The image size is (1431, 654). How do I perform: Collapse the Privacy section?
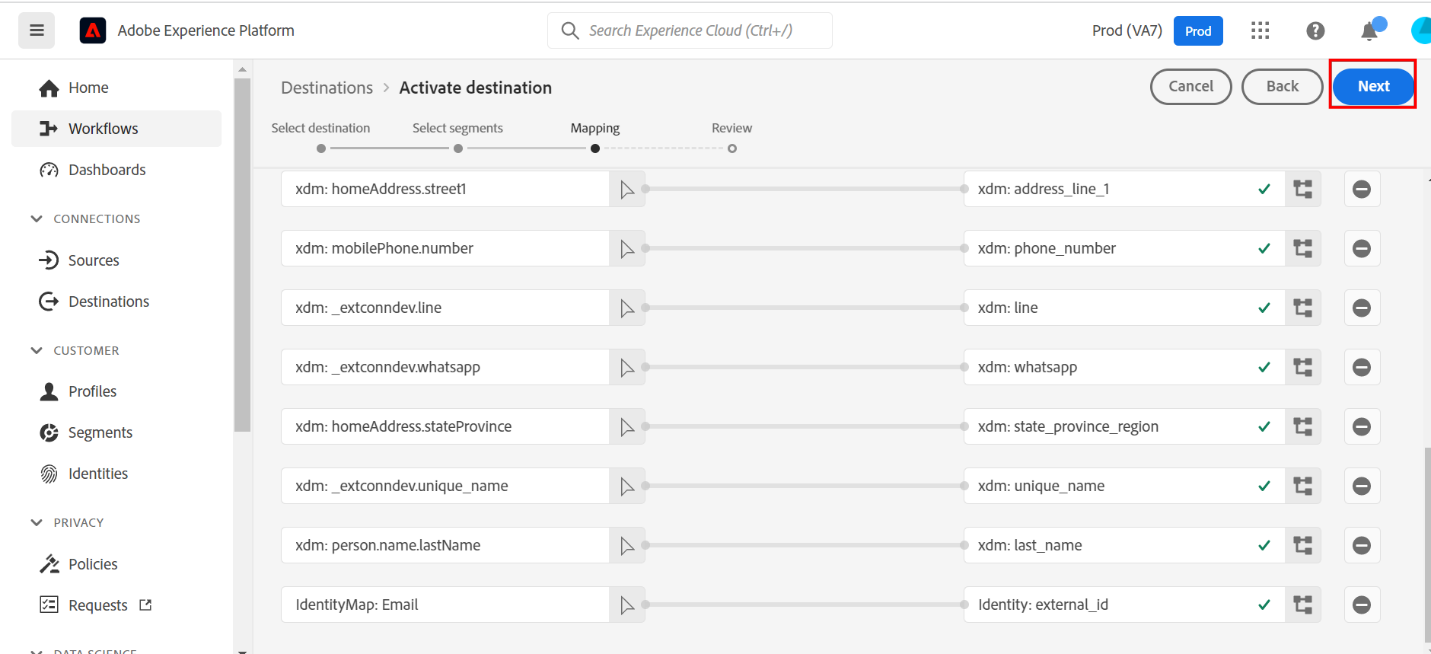[37, 523]
